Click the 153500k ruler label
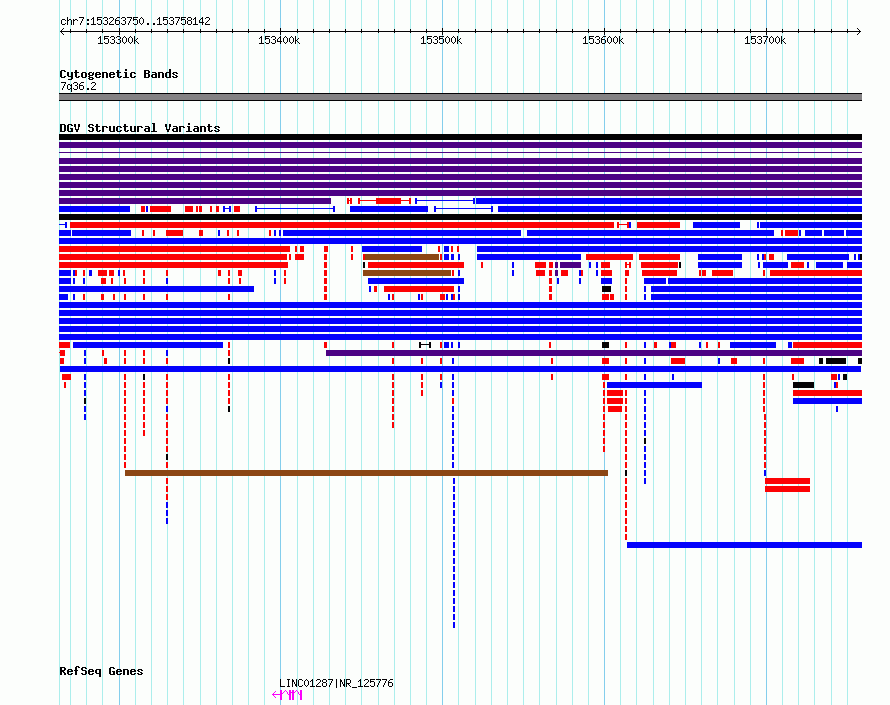Image resolution: width=890 pixels, height=705 pixels. point(441,40)
